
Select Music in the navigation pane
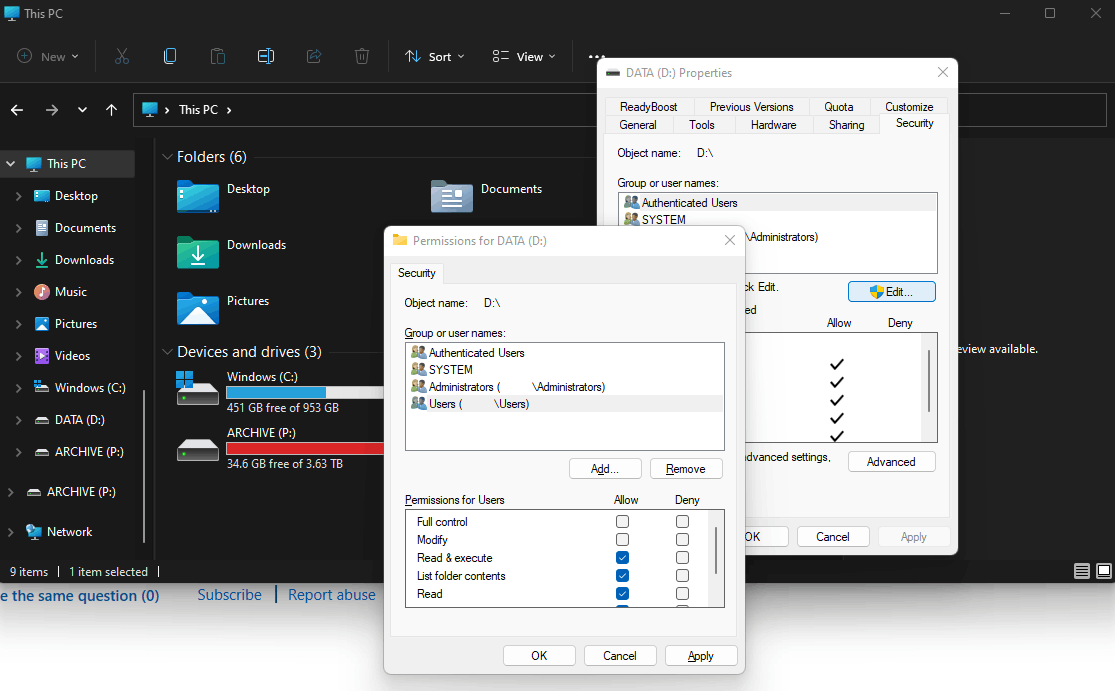click(70, 291)
